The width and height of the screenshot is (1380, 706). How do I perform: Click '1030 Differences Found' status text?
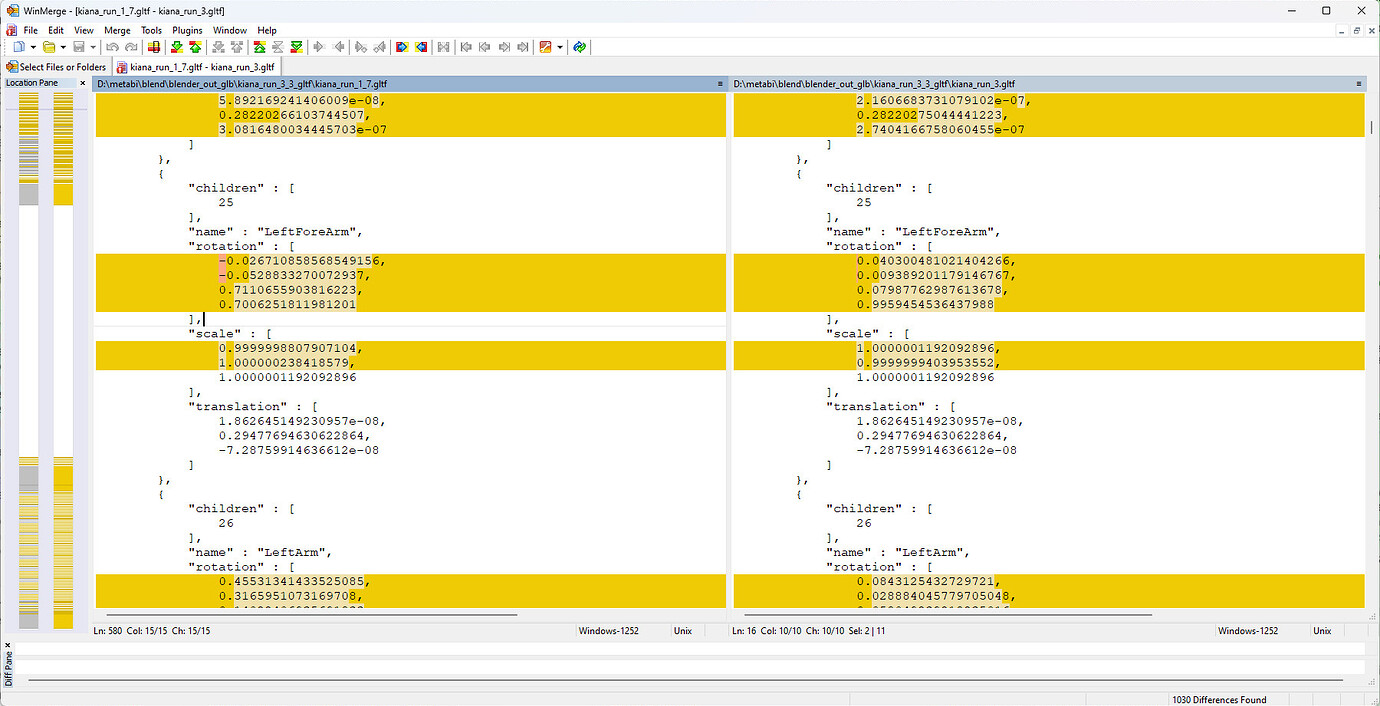[x=1219, y=700]
